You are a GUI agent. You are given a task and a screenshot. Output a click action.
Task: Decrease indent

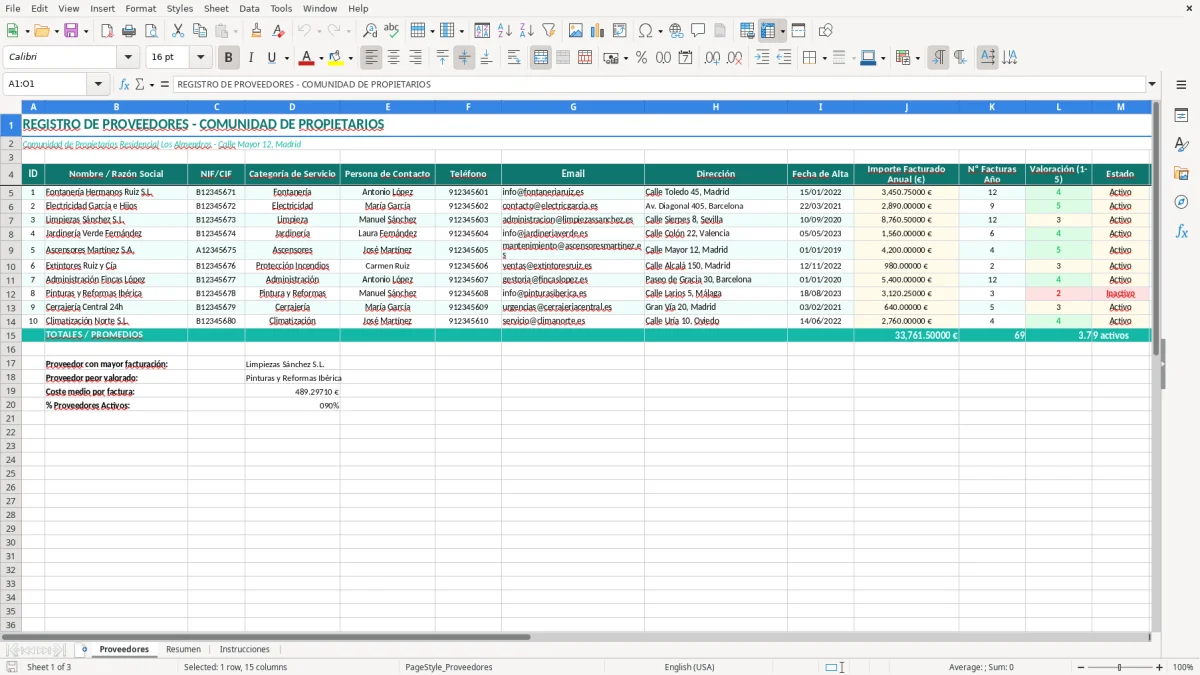click(784, 58)
